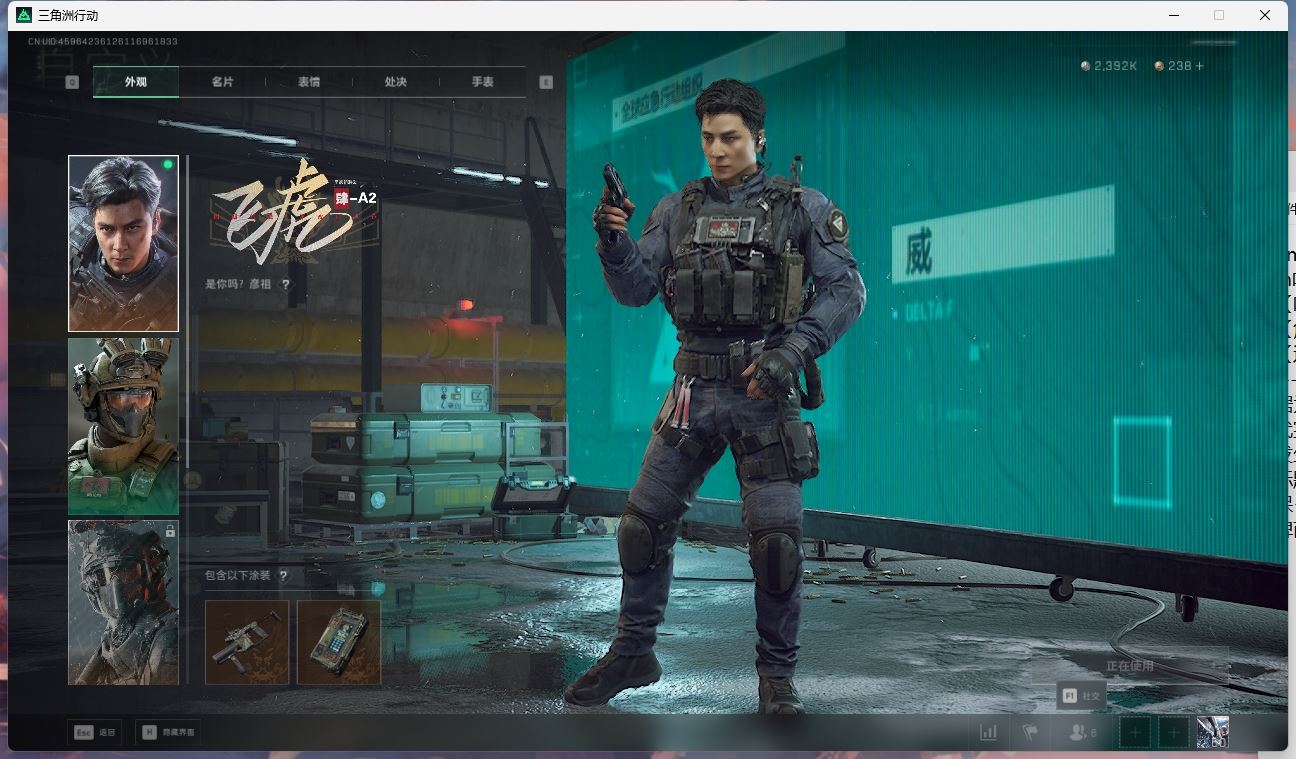
Task: Select the green helmet soldier skin thumbnail
Action: point(123,426)
